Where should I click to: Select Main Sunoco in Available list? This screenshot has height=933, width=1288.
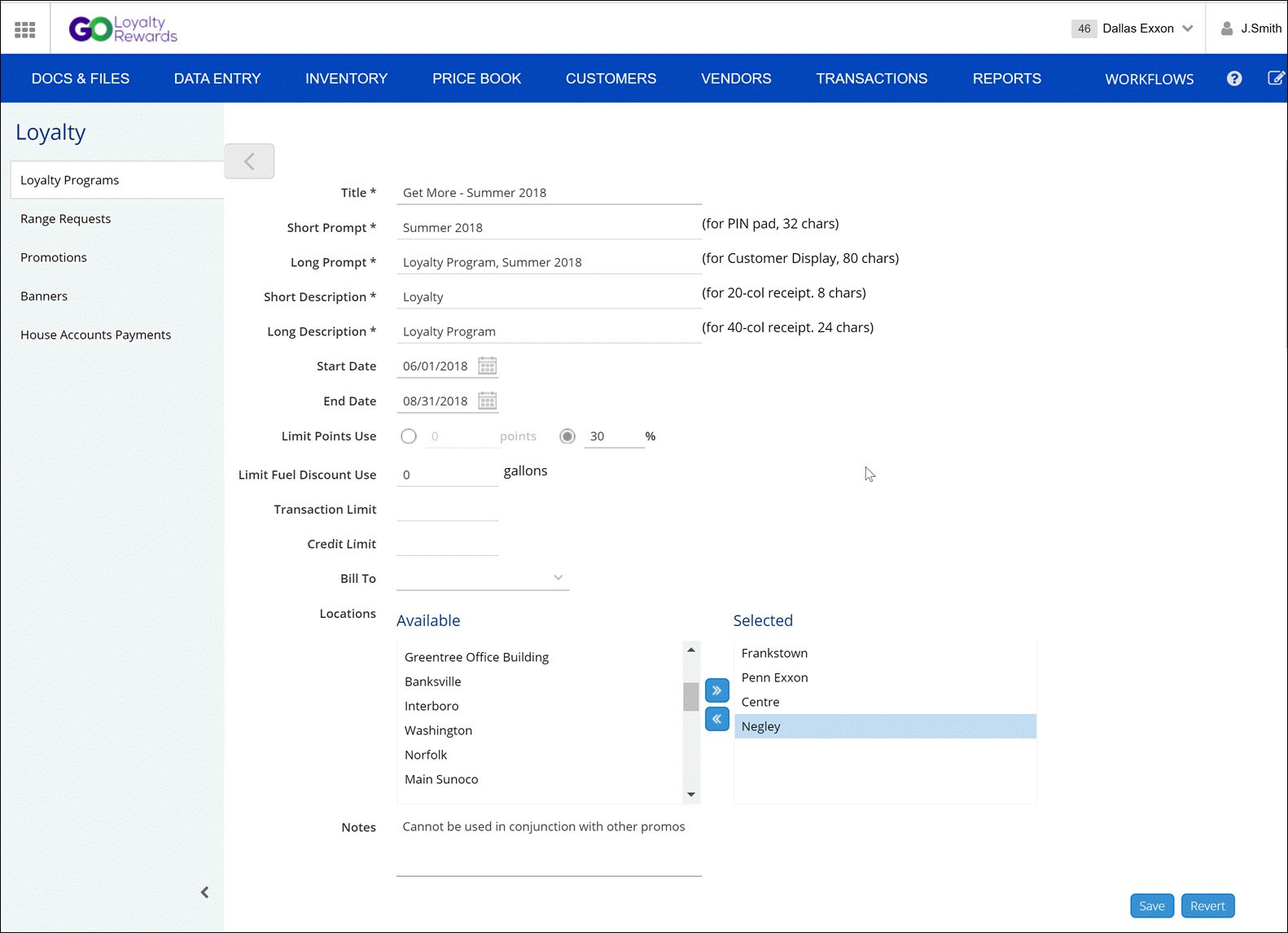(540, 779)
